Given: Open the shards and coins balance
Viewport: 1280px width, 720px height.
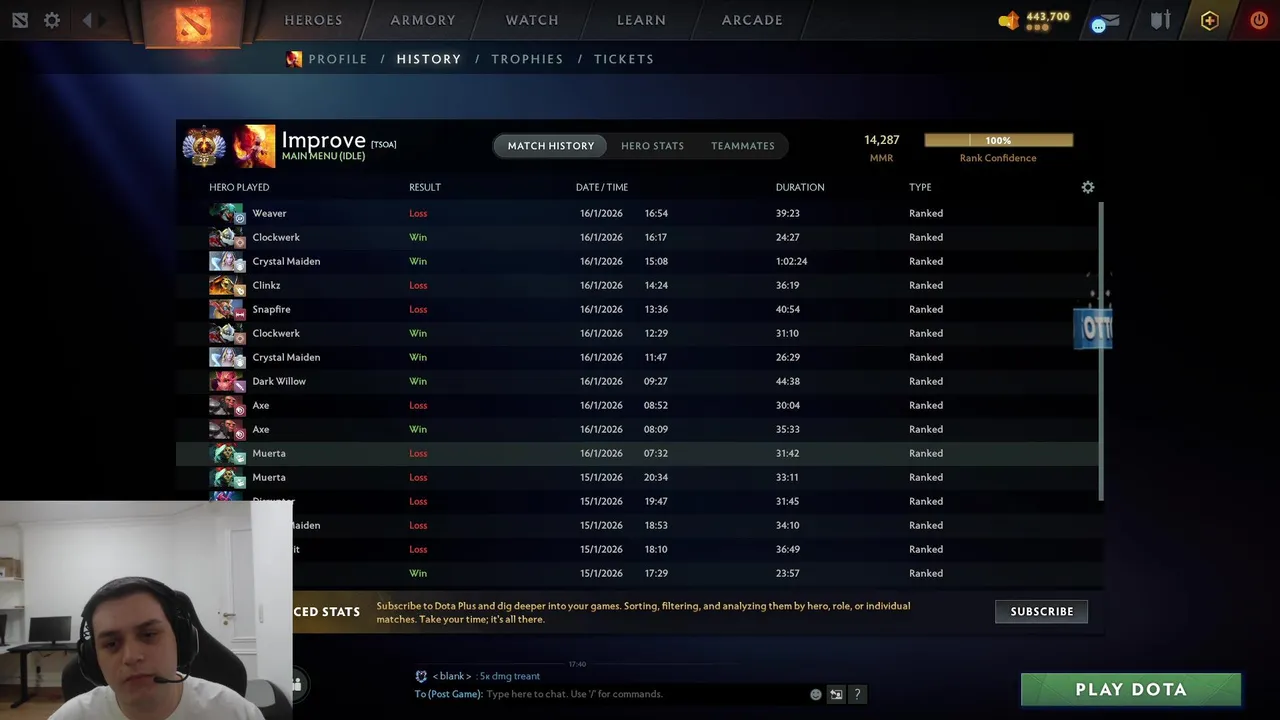Looking at the screenshot, I should click(1035, 20).
